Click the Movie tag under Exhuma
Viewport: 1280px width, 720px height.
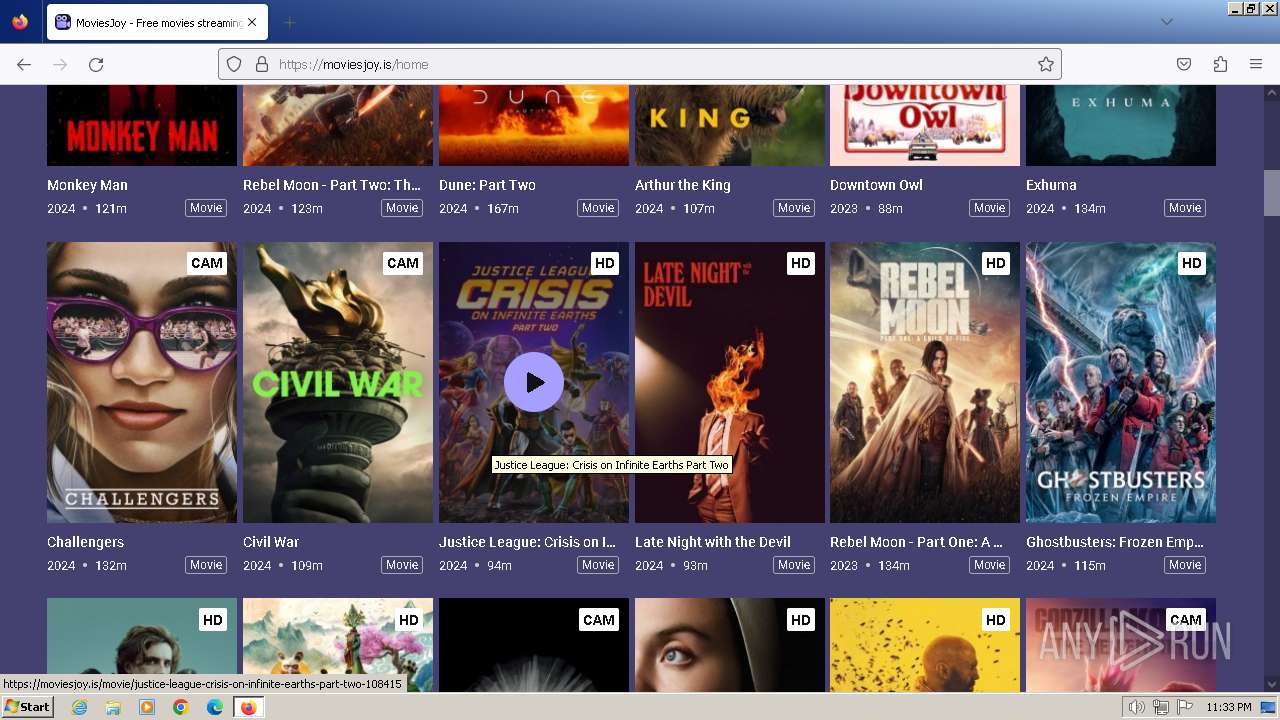click(x=1185, y=208)
